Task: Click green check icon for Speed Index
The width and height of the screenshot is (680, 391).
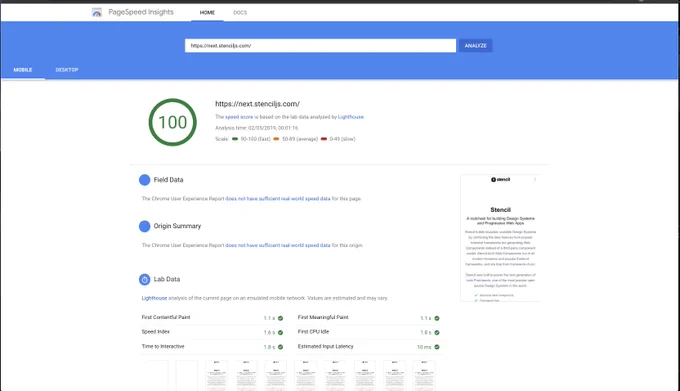Action: coord(281,332)
